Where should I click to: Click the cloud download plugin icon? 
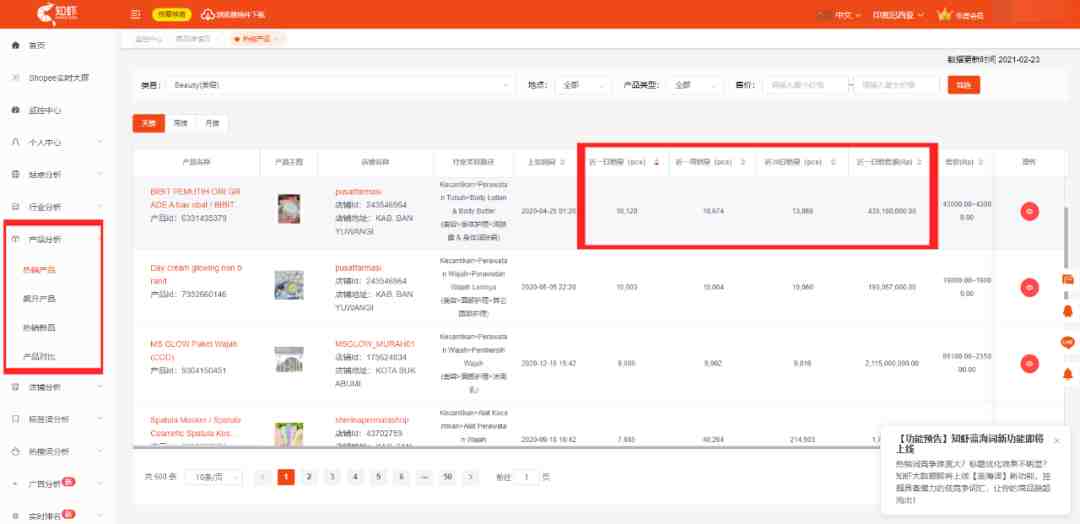(x=207, y=14)
